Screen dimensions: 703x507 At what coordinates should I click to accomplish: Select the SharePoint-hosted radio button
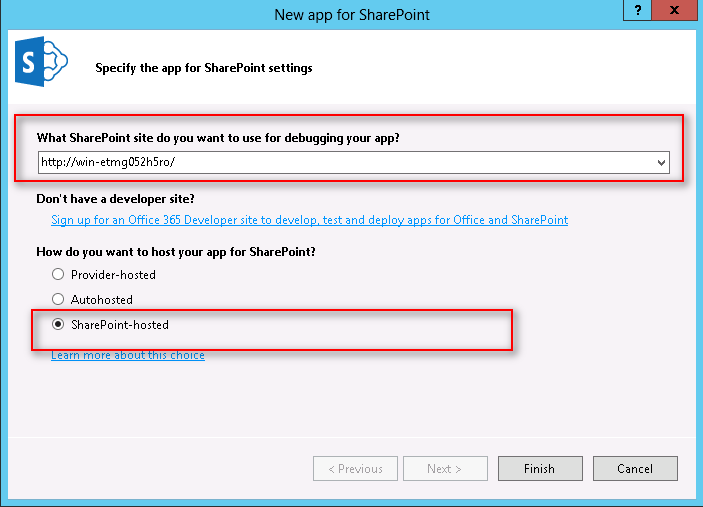tap(58, 324)
